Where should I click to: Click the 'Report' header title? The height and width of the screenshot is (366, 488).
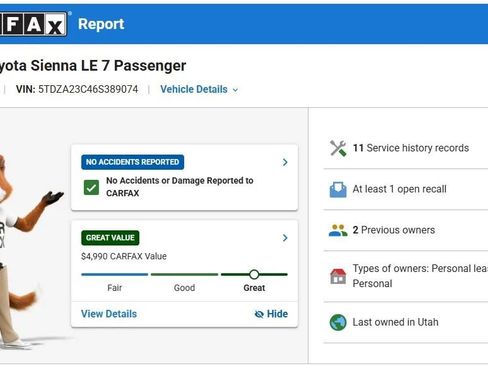tap(101, 24)
